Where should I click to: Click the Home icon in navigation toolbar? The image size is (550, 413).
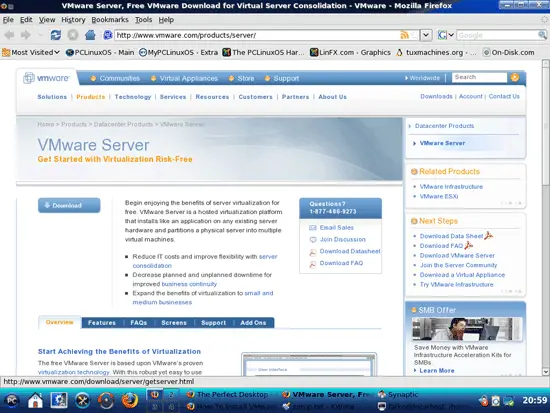(x=90, y=35)
